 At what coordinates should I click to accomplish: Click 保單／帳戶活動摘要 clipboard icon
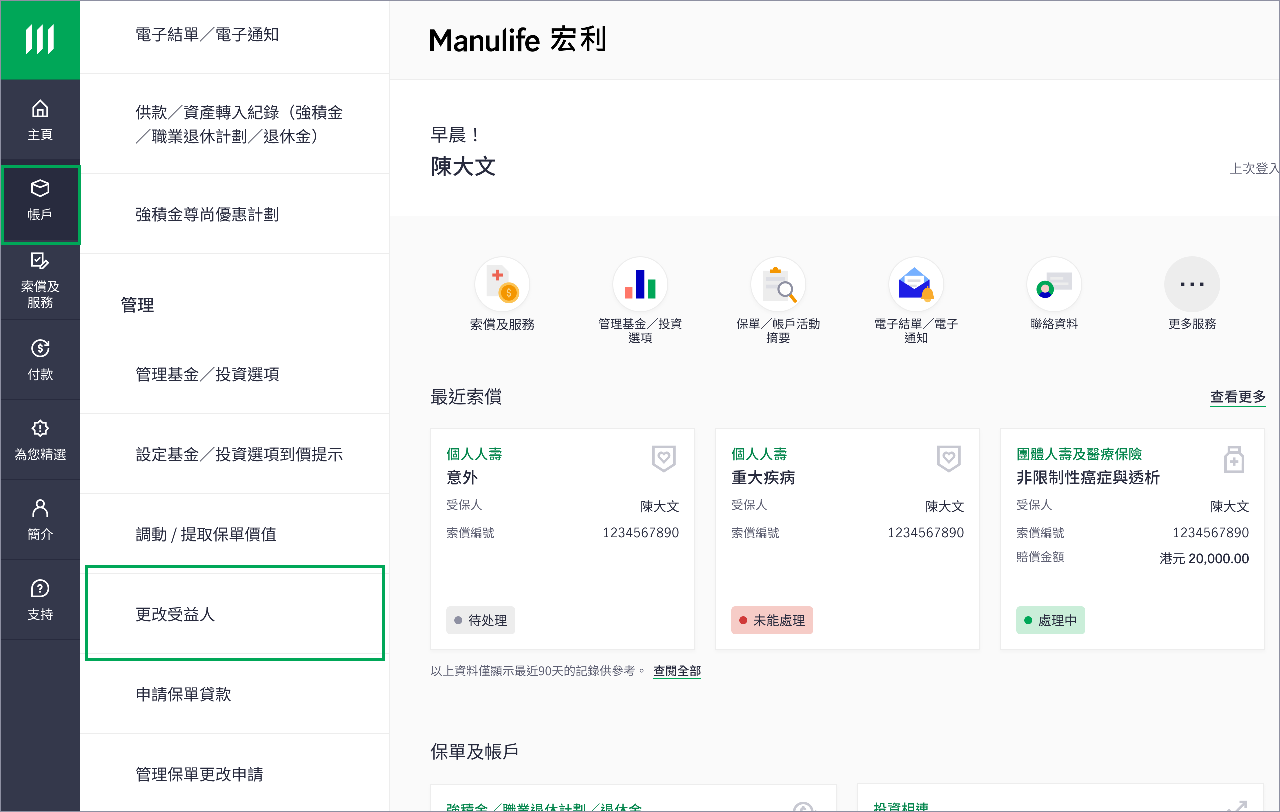pyautogui.click(x=778, y=285)
